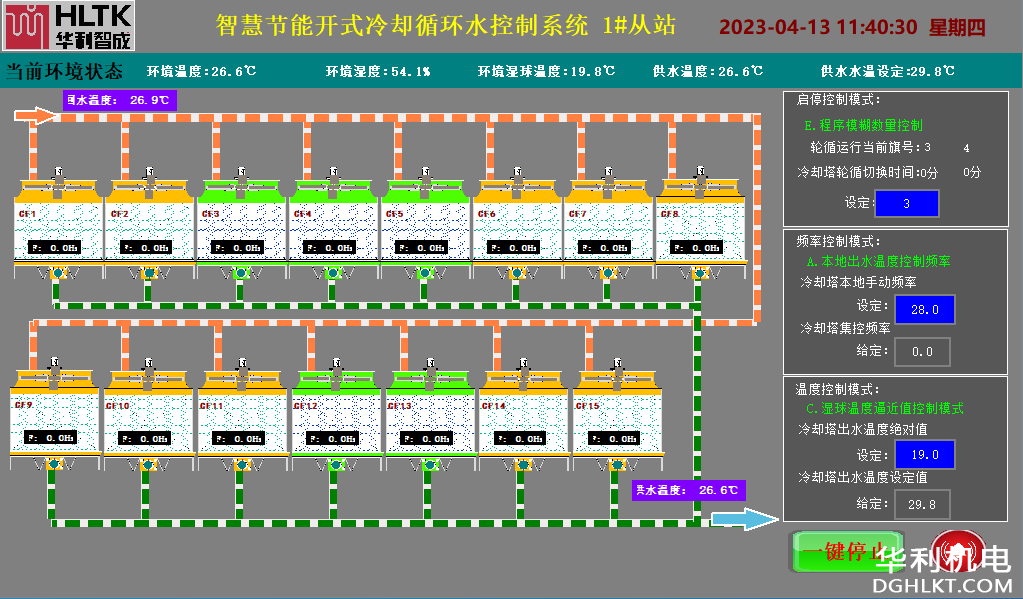Click cooling tower CF5 unit
The height and width of the screenshot is (599, 1023).
tap(424, 222)
